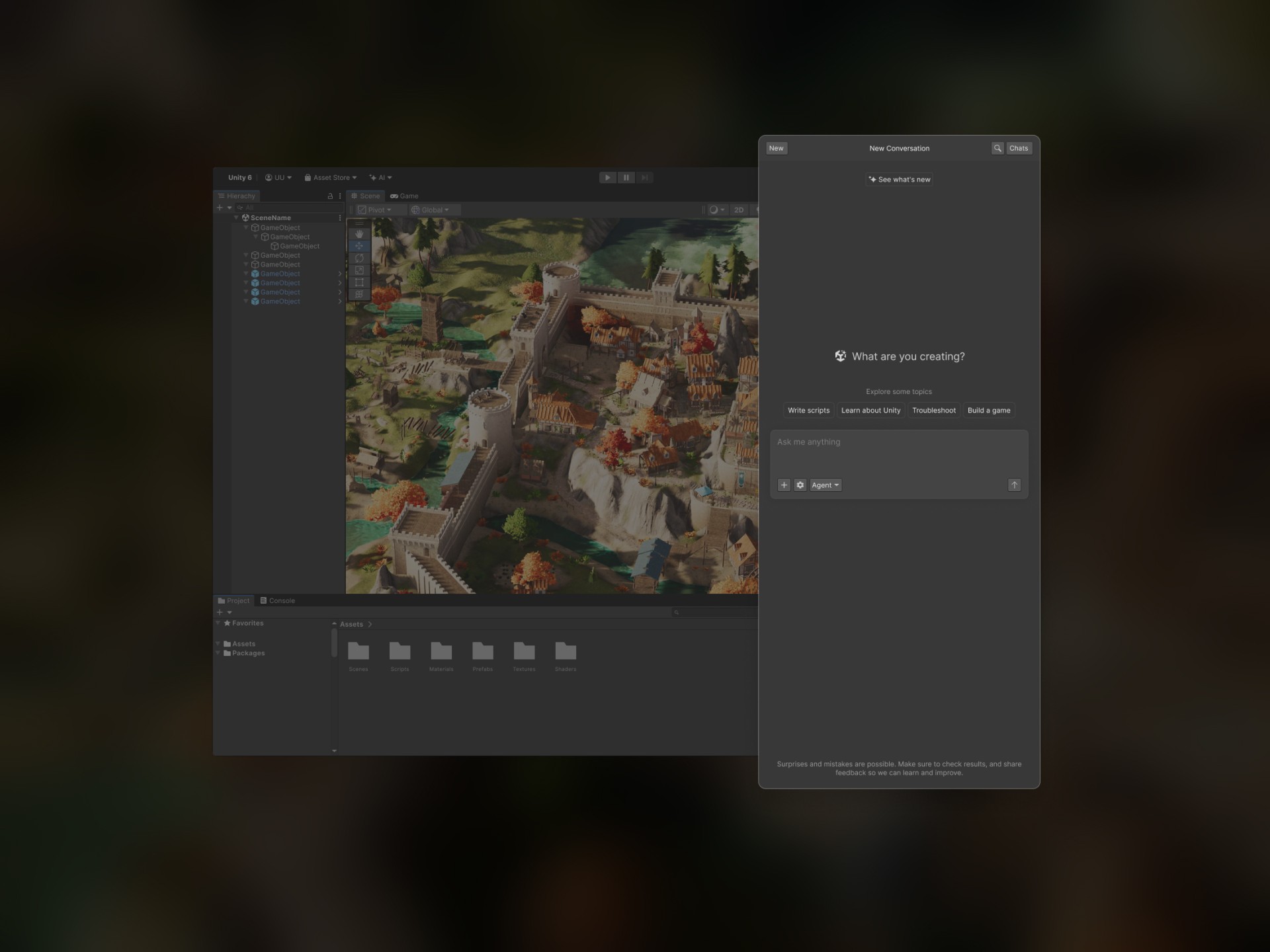This screenshot has width=1270, height=952.
Task: Click the plus attachment button in chat
Action: click(x=784, y=485)
